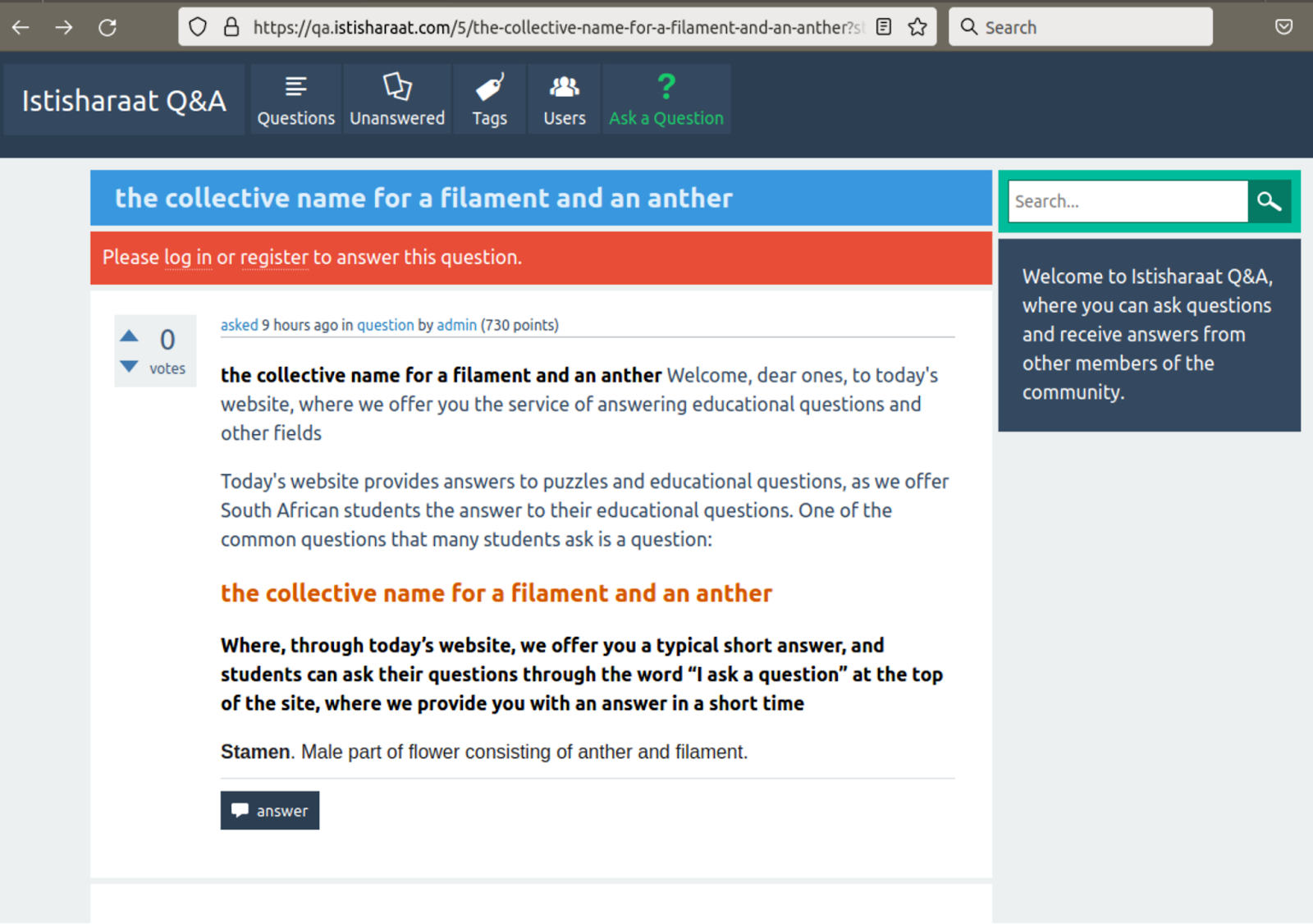Follow the log in link
Image resolution: width=1313 pixels, height=924 pixels.
(x=188, y=258)
